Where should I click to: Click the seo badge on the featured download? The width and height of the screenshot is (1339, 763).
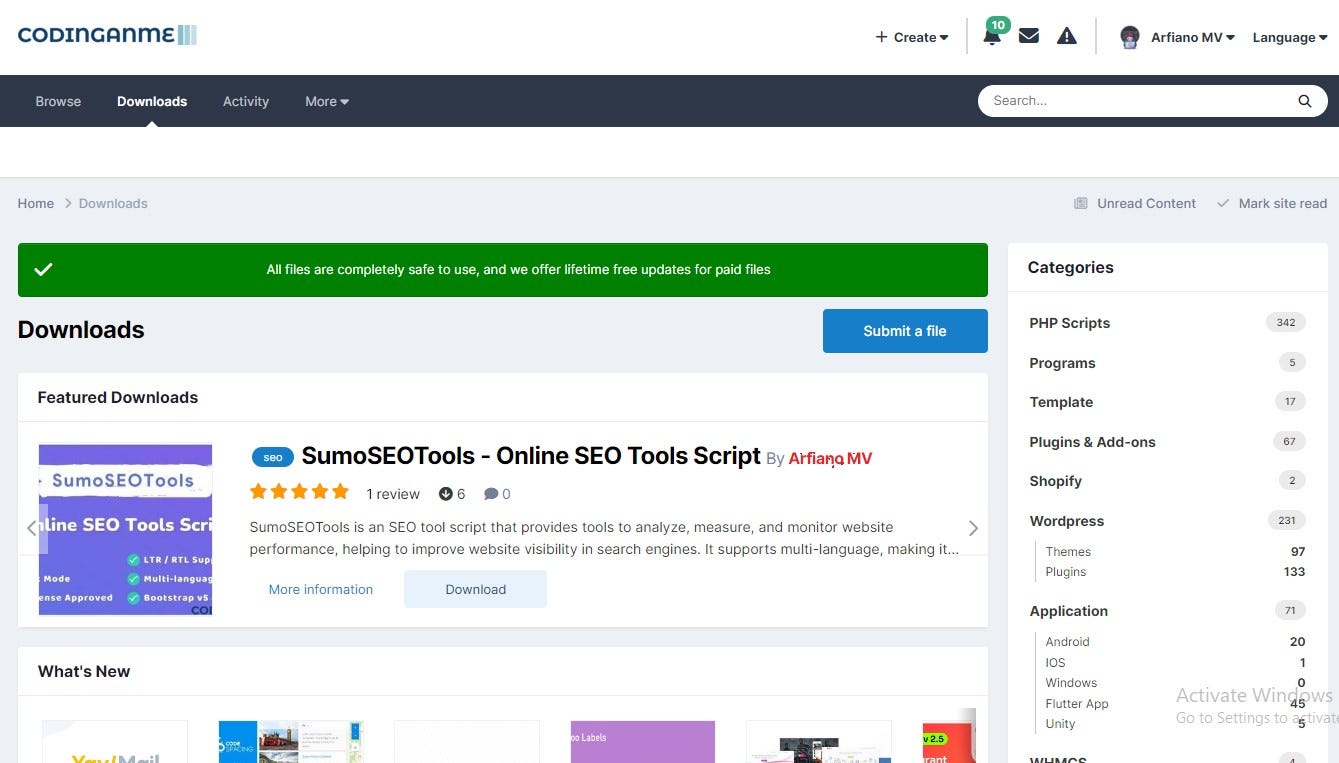point(272,456)
